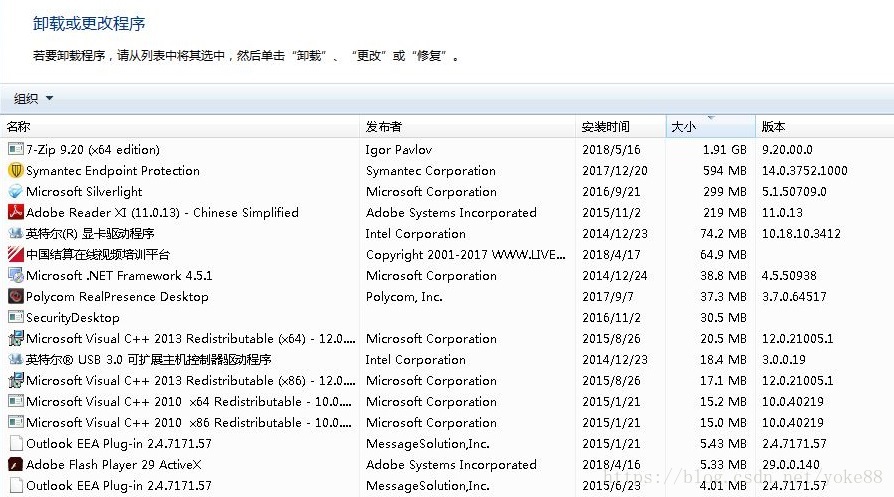The image size is (894, 497).
Task: Select Visual C++ 2010 x86 Redistributable name
Action: point(189,422)
